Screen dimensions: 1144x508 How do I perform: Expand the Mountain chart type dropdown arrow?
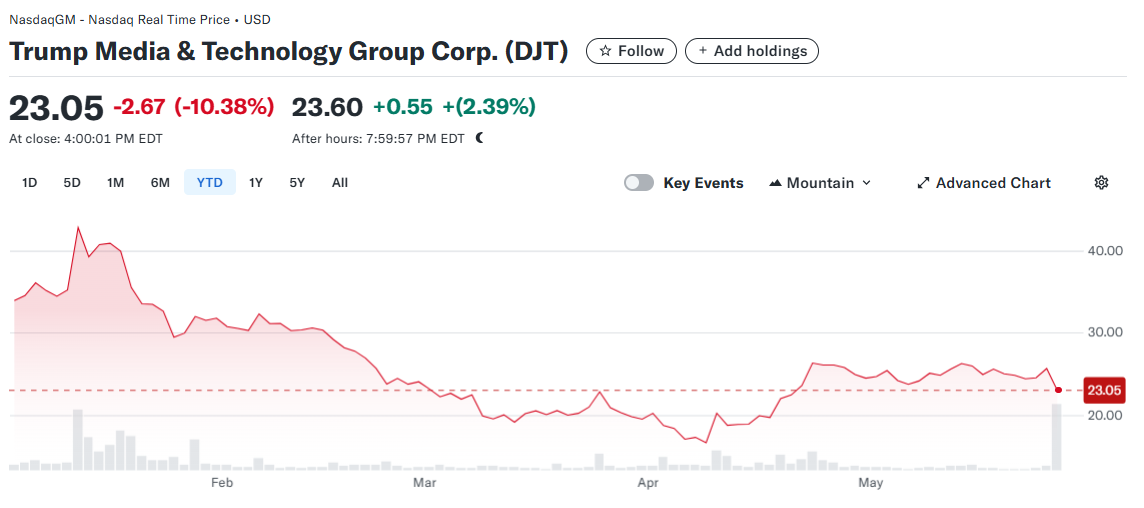(867, 183)
